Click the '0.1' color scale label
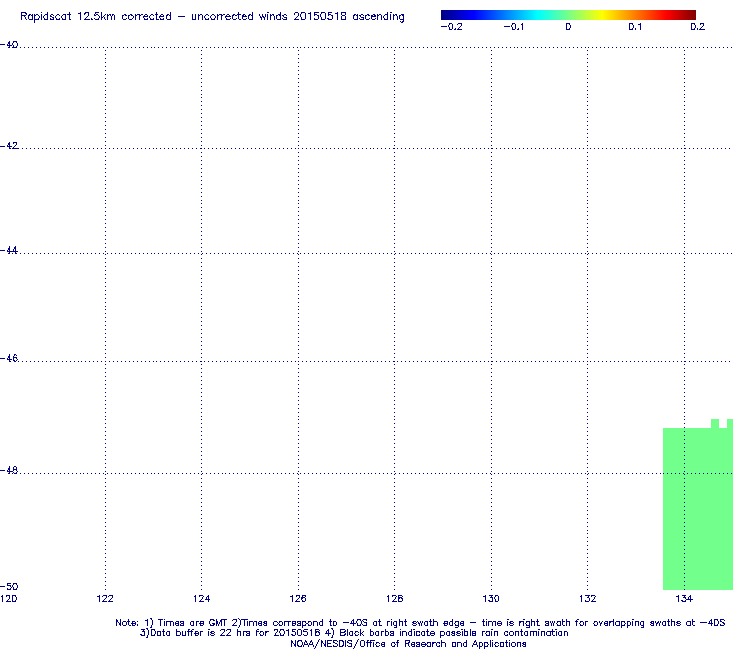 tap(635, 27)
